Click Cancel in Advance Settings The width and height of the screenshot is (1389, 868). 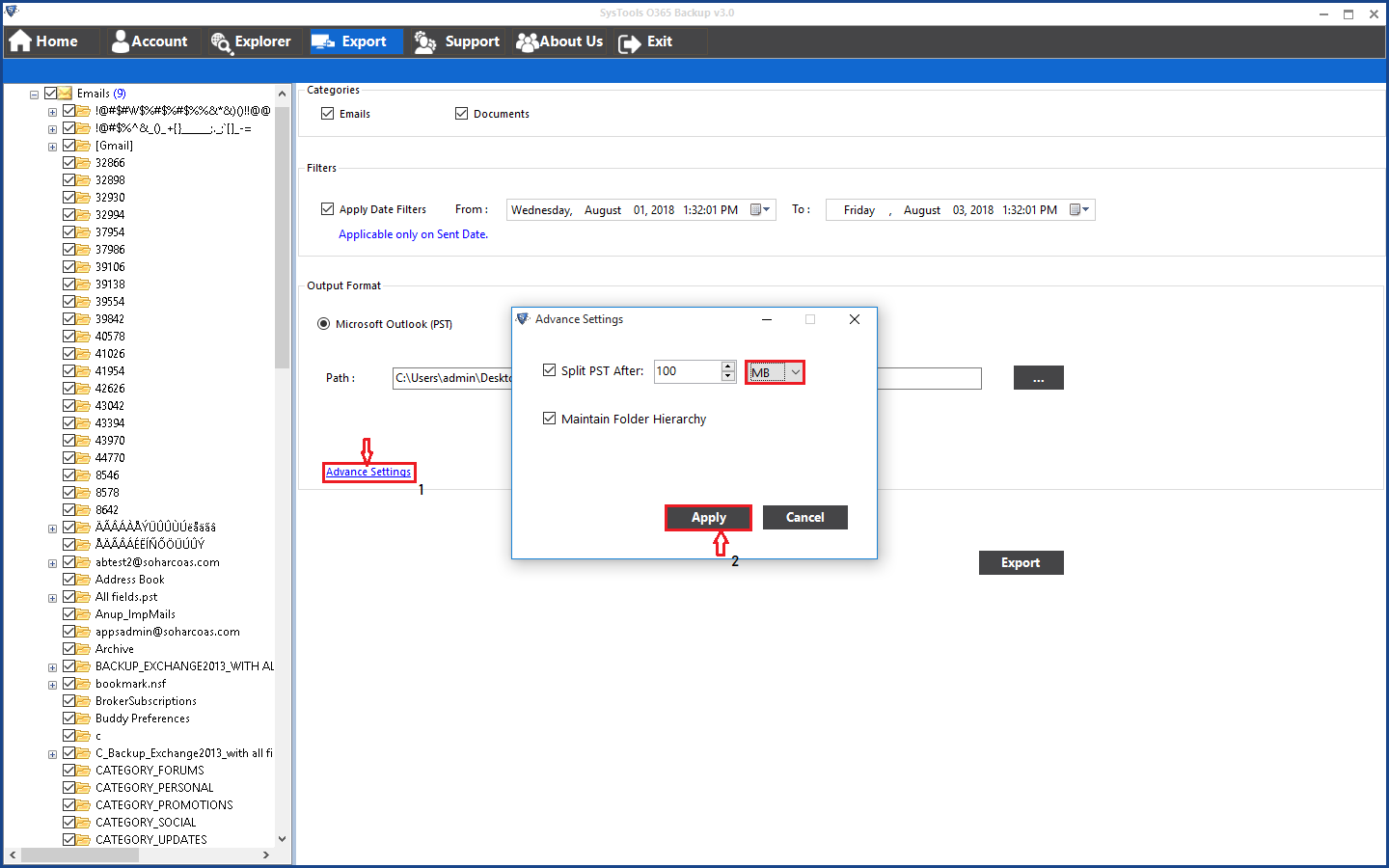tap(805, 518)
